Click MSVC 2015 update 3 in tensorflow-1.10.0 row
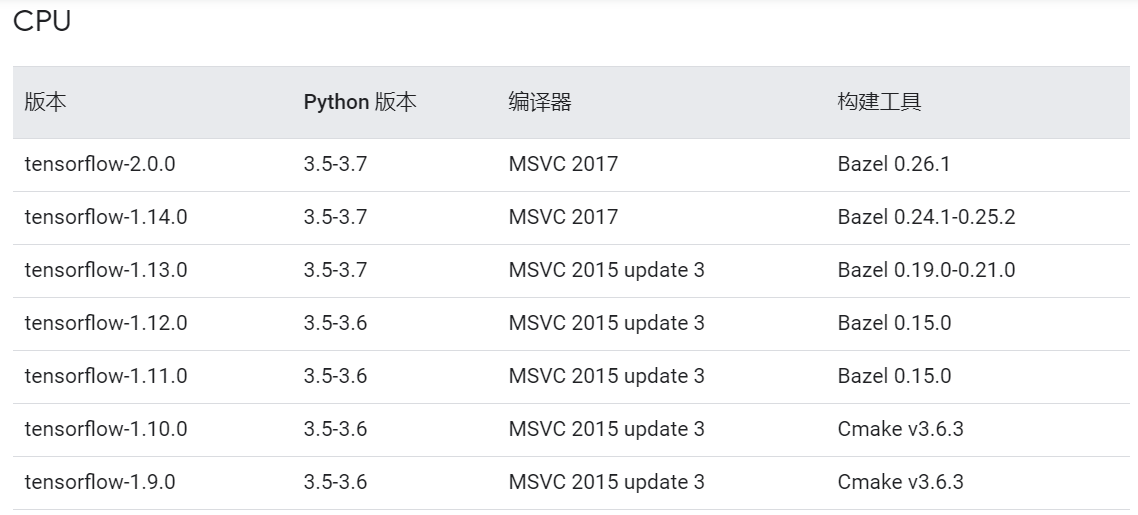The width and height of the screenshot is (1138, 515). tap(607, 429)
